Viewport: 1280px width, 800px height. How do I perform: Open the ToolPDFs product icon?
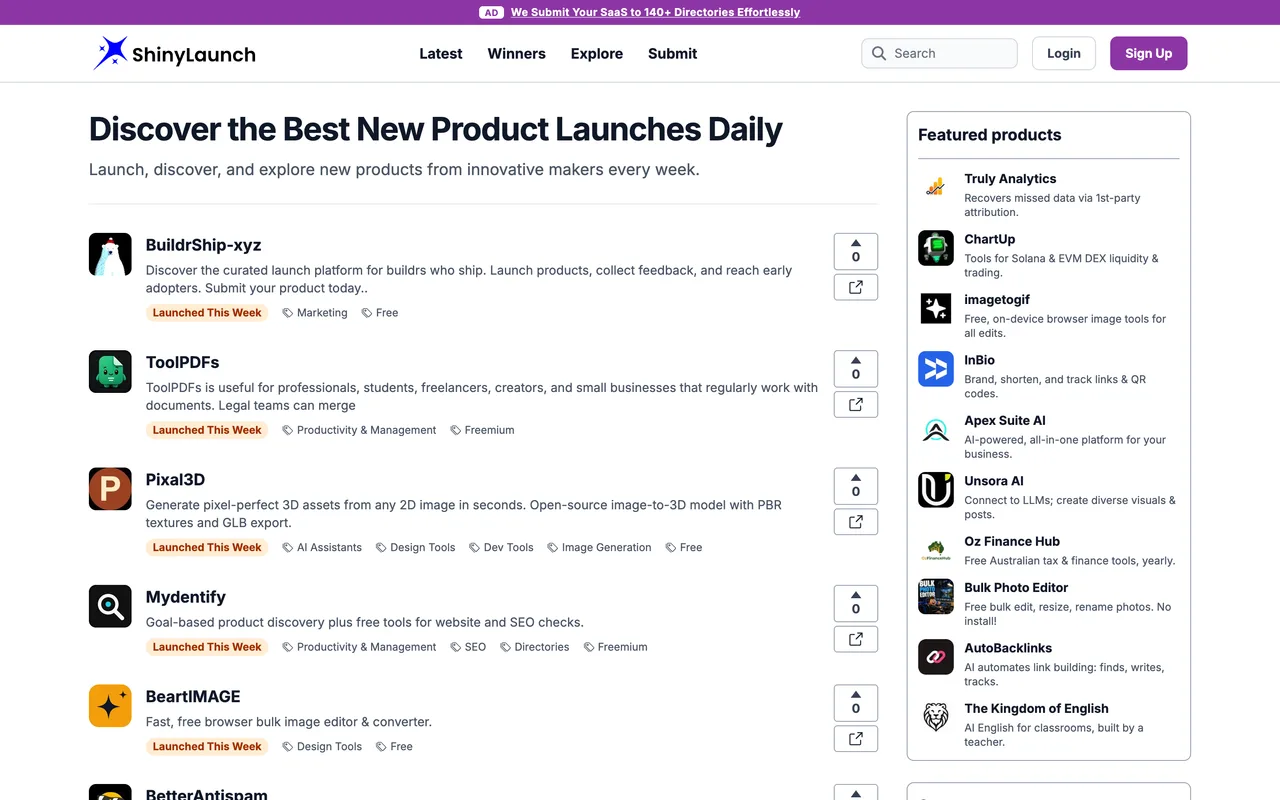110,371
